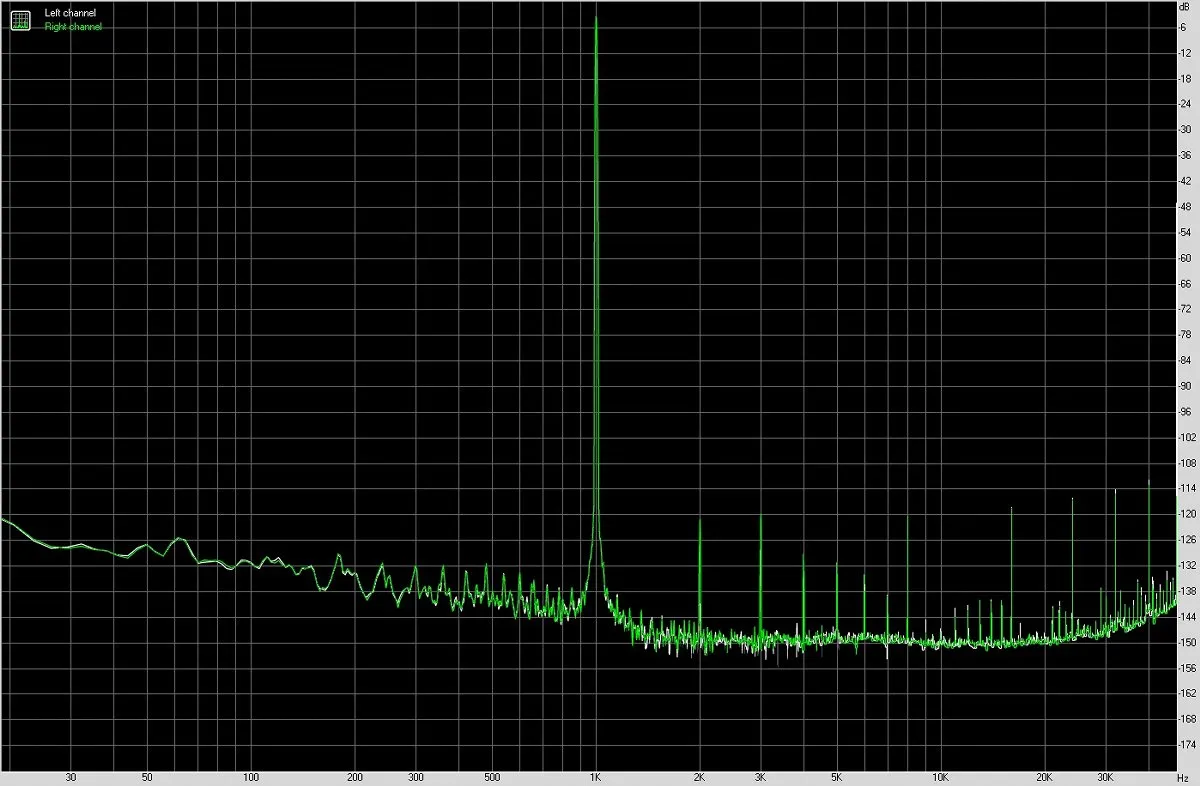
Task: Select the "Left channel" legend label
Action: [71, 13]
